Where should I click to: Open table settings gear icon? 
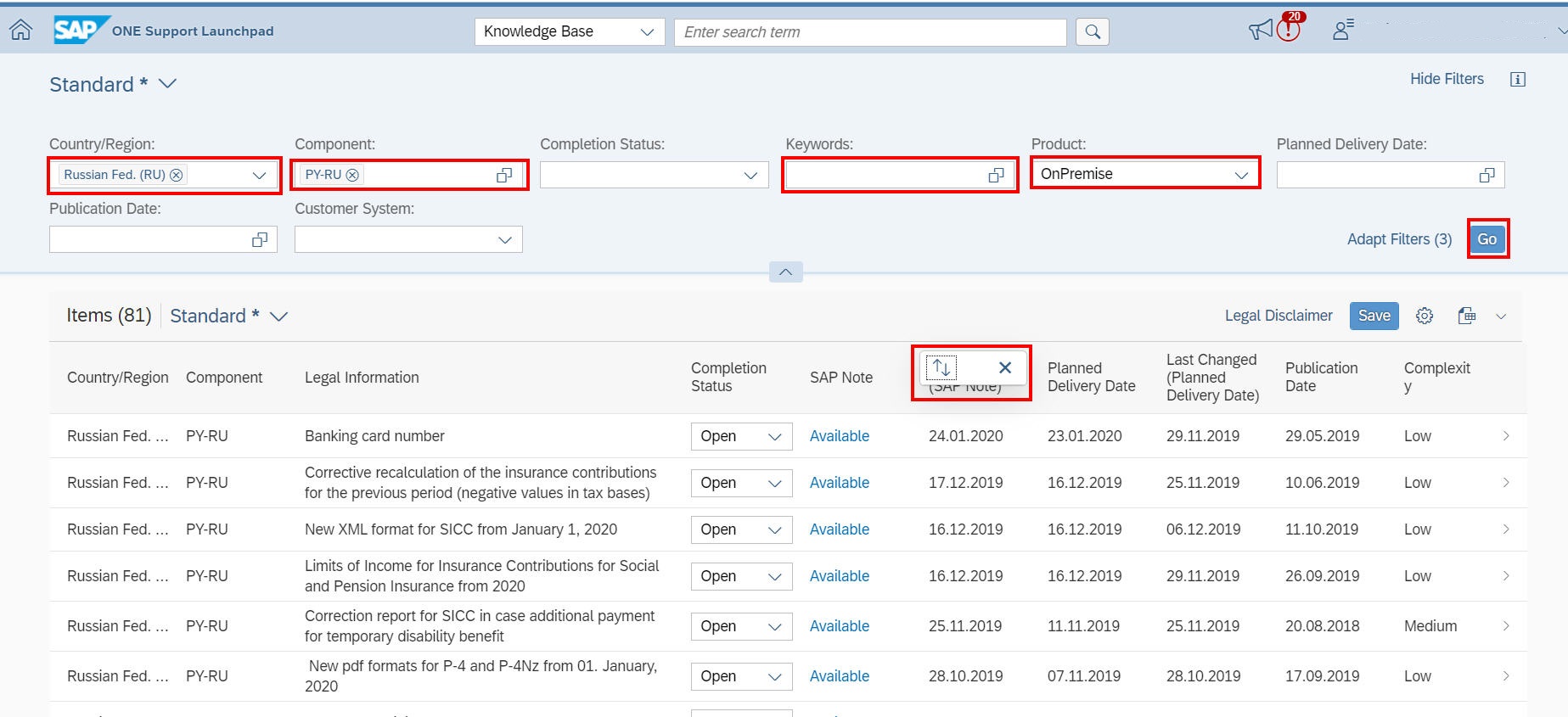(x=1425, y=316)
